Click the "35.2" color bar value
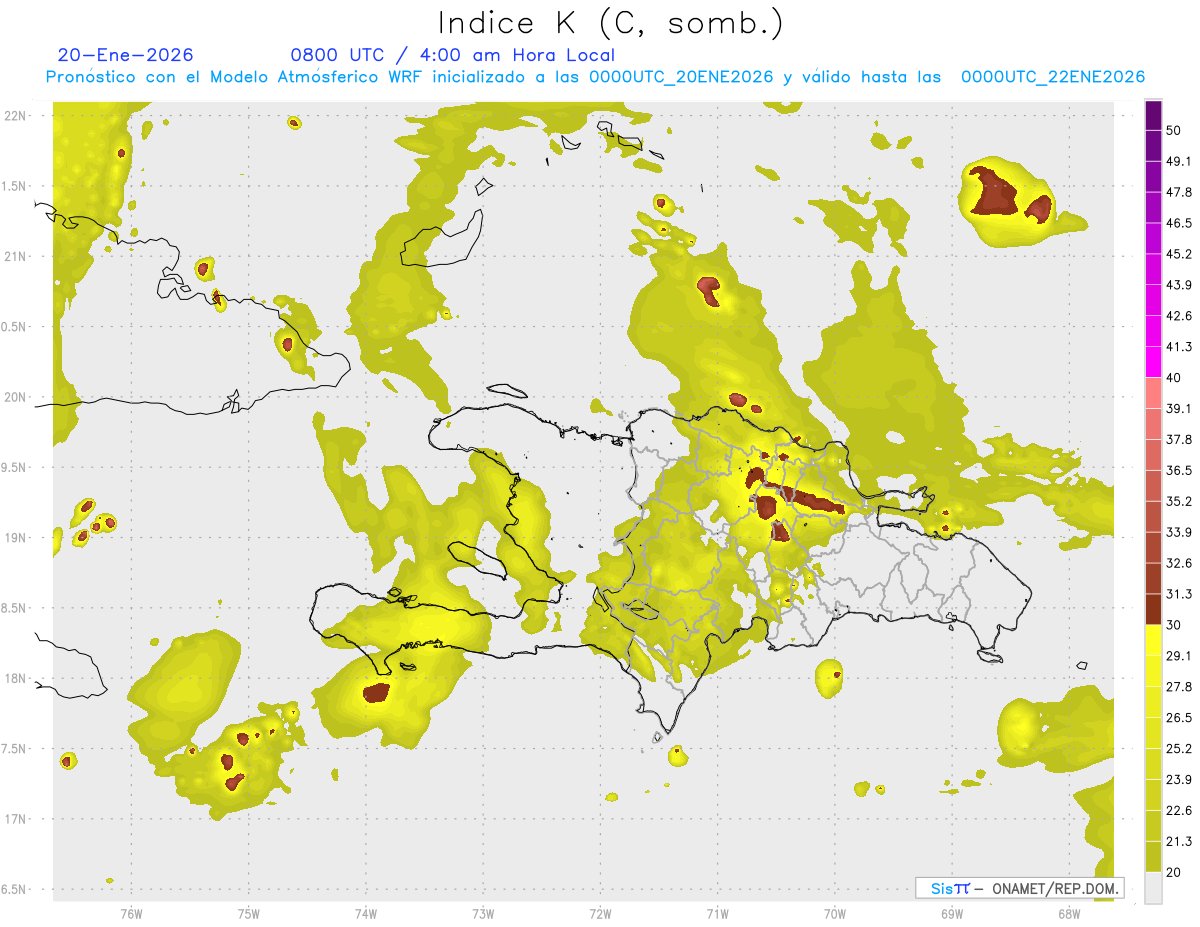 1179,501
